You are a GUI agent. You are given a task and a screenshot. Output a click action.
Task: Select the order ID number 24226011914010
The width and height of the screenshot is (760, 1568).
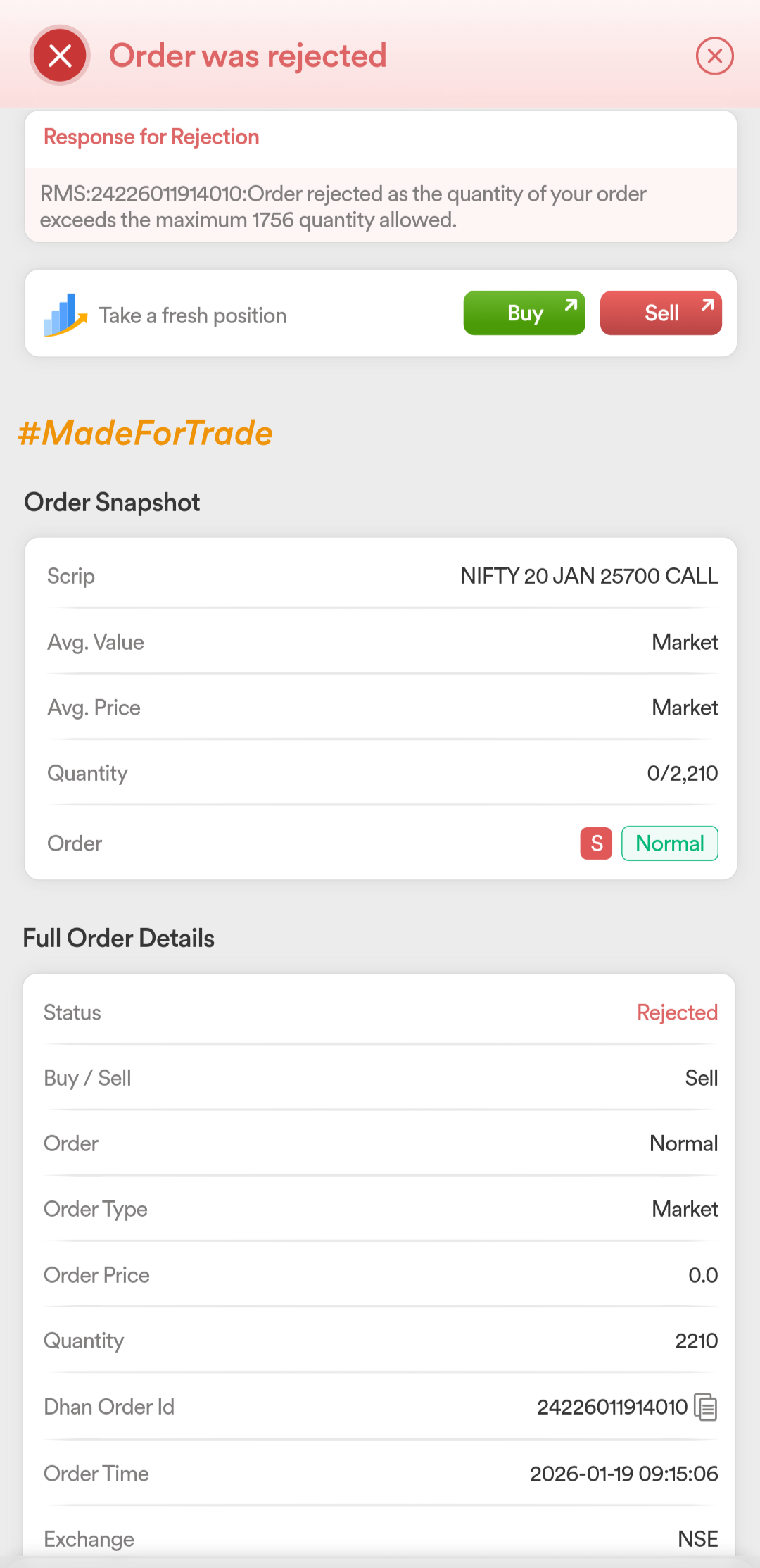tap(612, 1407)
